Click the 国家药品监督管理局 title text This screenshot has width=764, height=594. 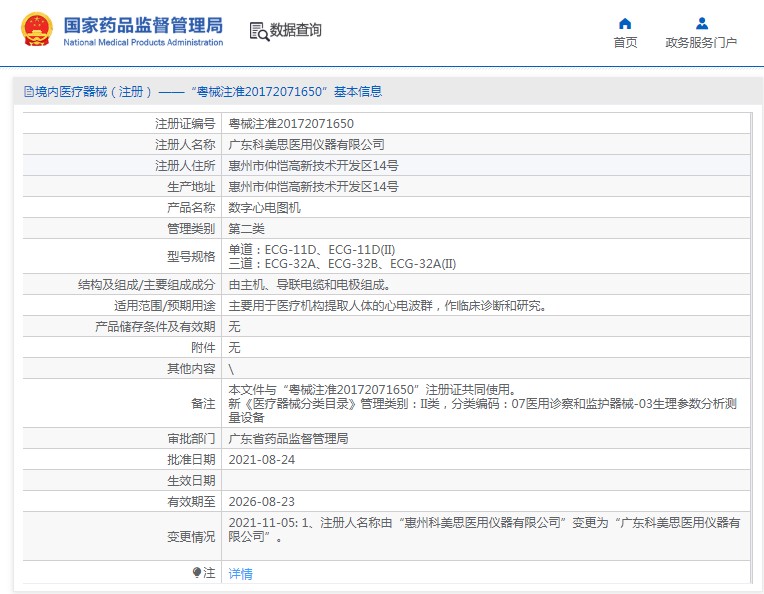[143, 25]
